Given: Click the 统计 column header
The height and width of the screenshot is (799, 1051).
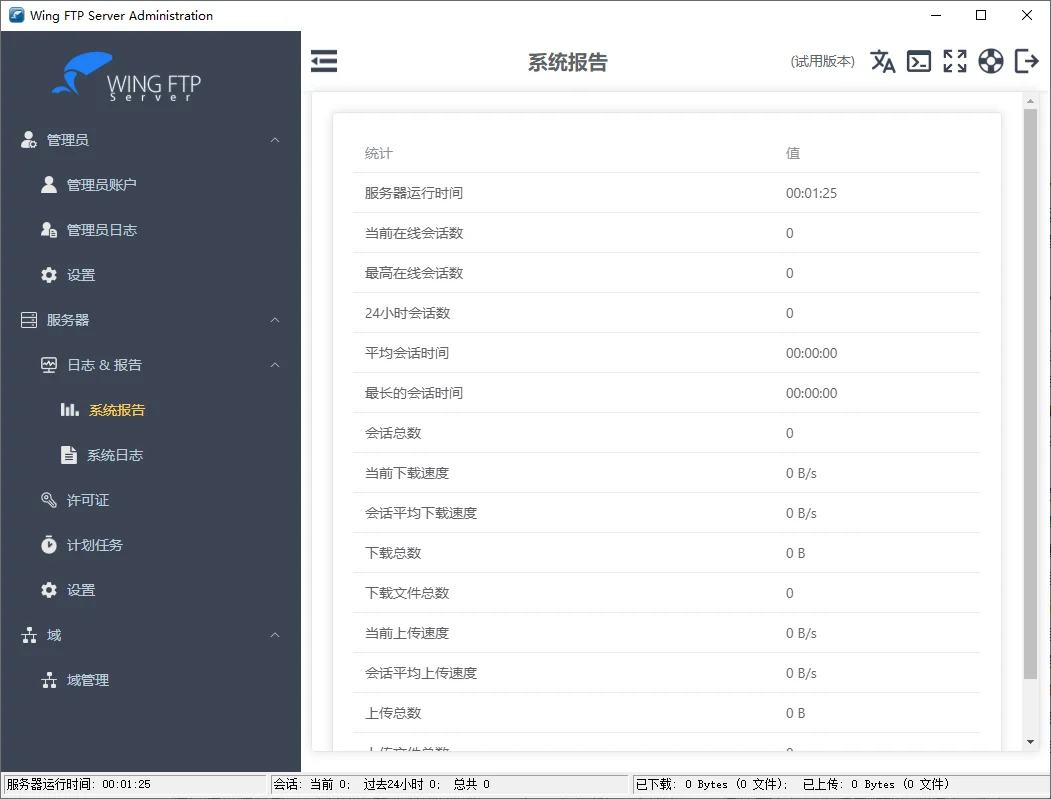Looking at the screenshot, I should [379, 153].
